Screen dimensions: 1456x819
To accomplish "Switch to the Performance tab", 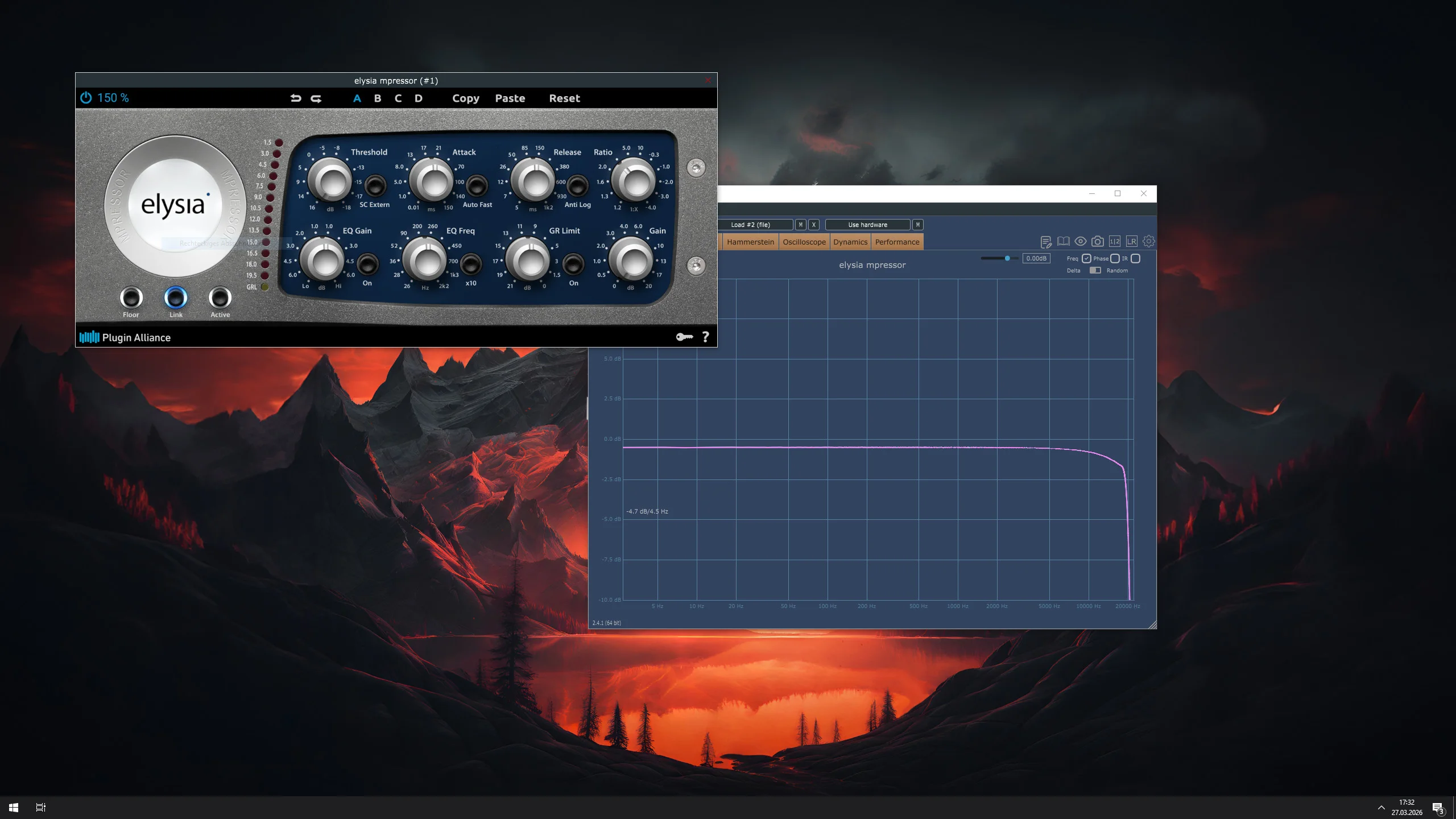I will click(x=897, y=242).
